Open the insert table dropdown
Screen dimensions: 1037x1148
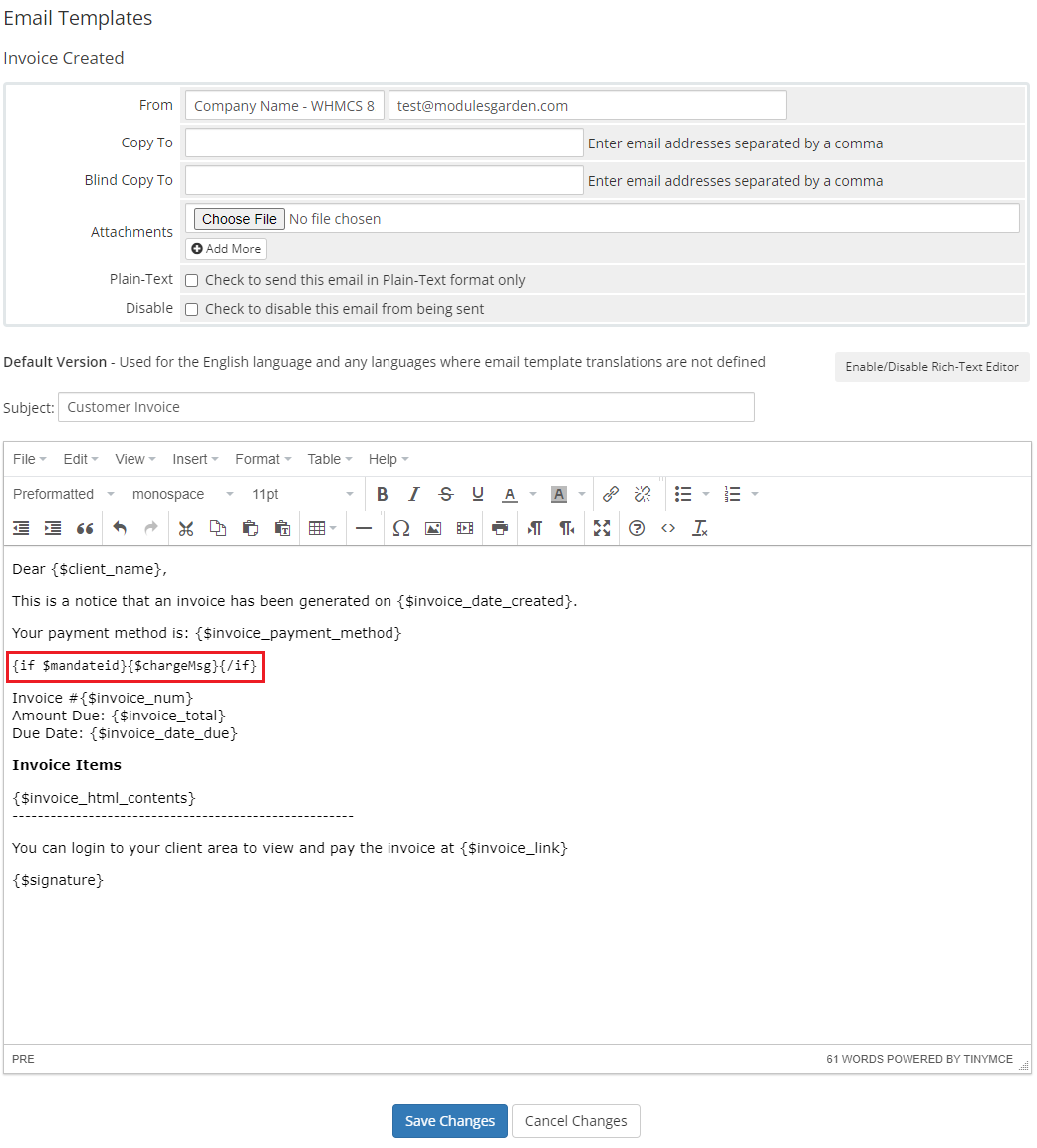(x=323, y=528)
